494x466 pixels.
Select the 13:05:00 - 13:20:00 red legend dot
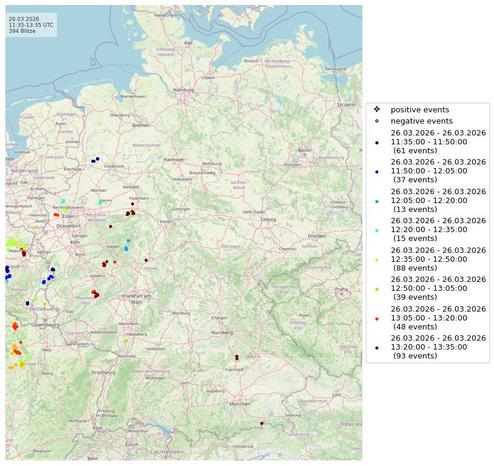377,319
